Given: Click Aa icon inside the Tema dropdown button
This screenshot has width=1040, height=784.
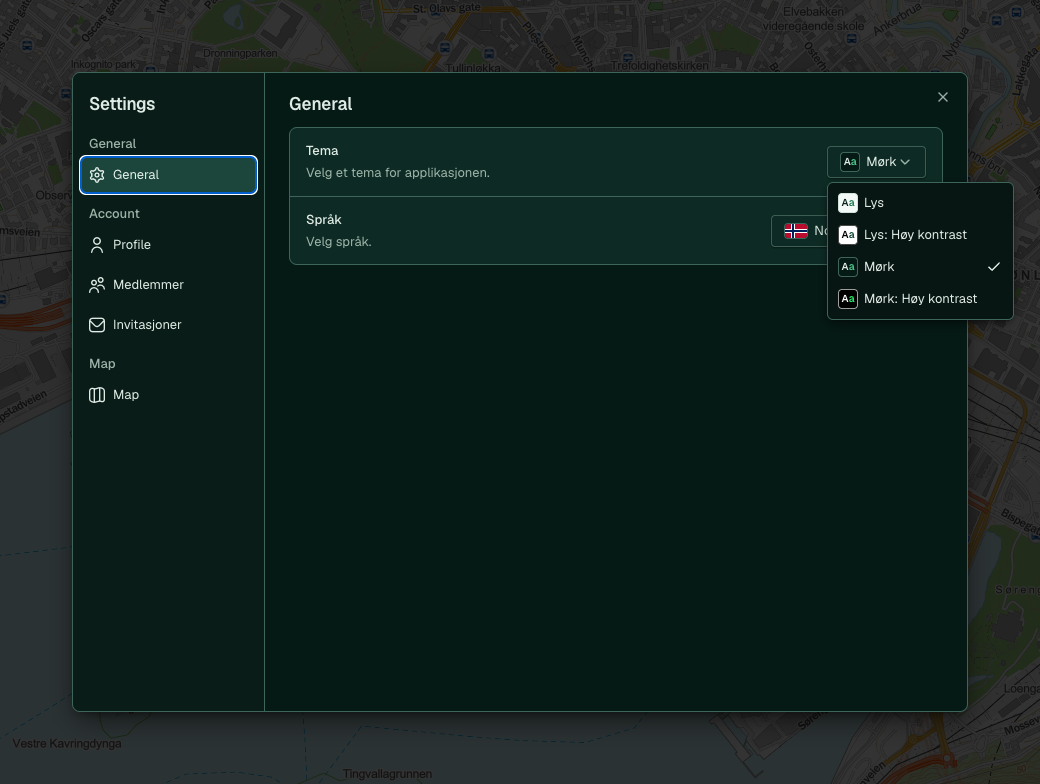Looking at the screenshot, I should pyautogui.click(x=850, y=162).
